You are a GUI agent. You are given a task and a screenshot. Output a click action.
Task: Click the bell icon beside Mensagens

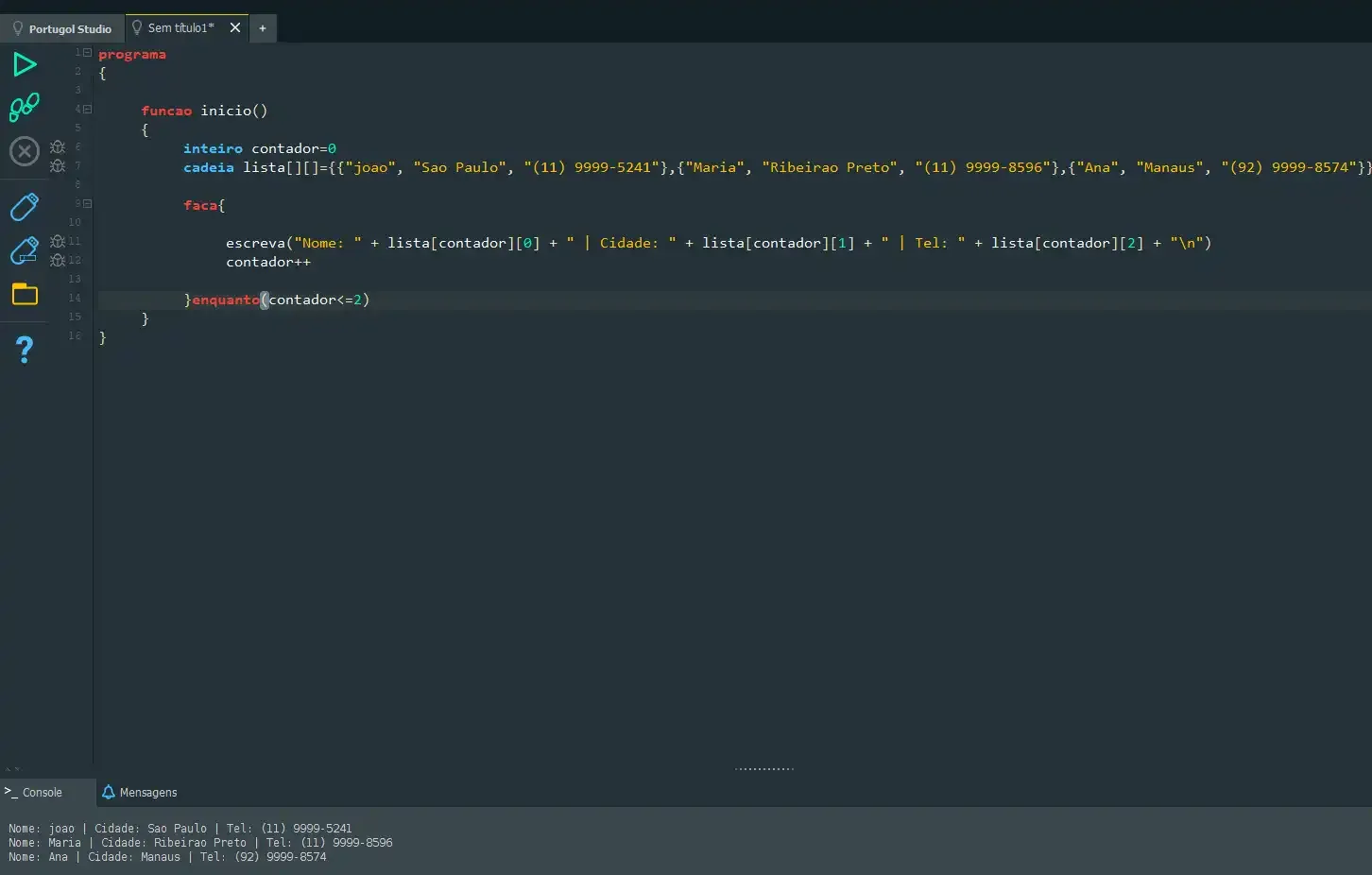pyautogui.click(x=109, y=792)
